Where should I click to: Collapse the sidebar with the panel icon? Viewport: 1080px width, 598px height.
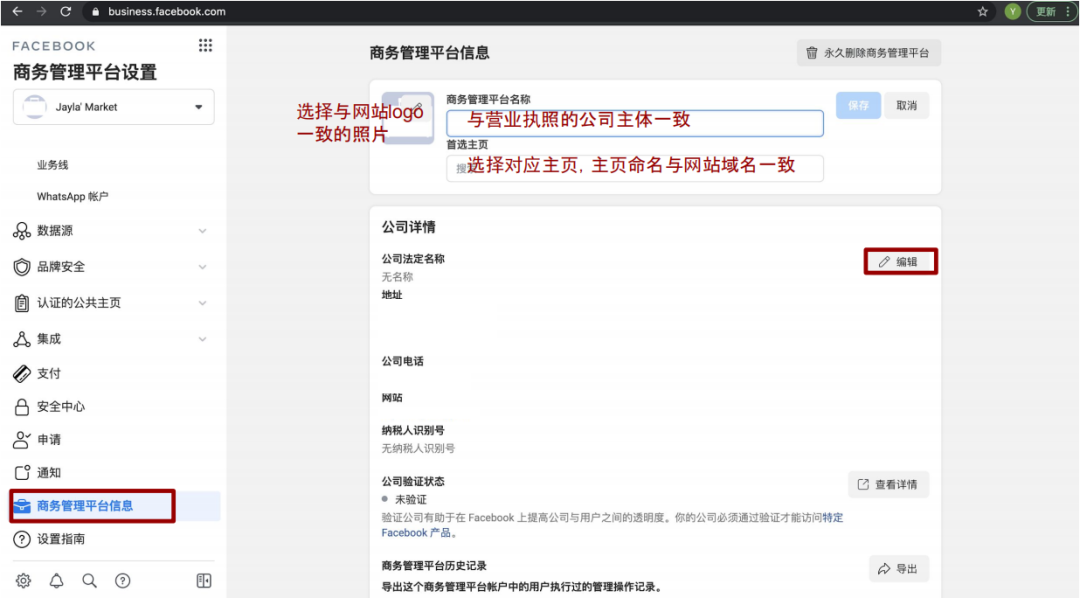point(203,580)
